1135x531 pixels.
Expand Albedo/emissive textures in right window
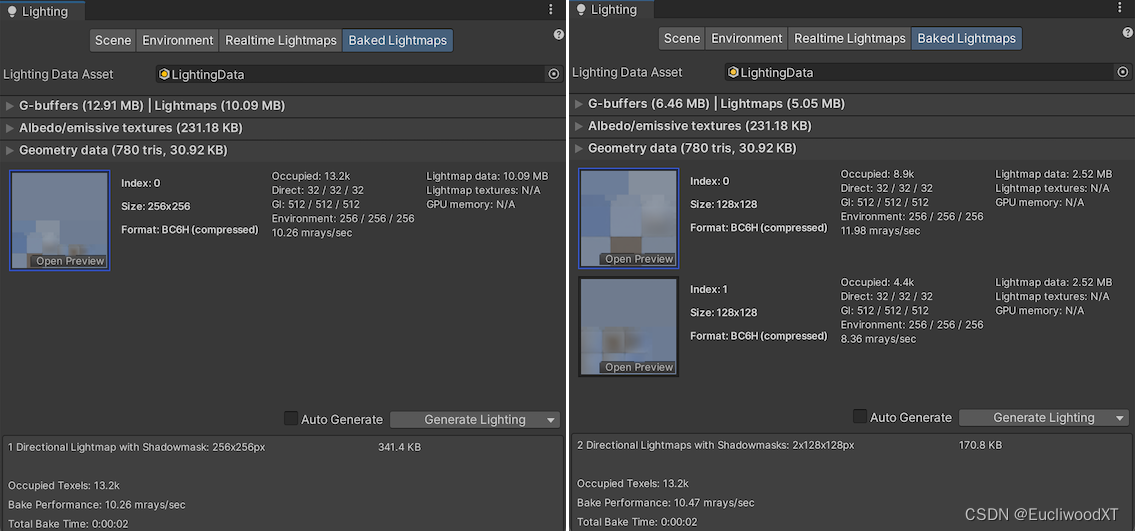(x=578, y=126)
